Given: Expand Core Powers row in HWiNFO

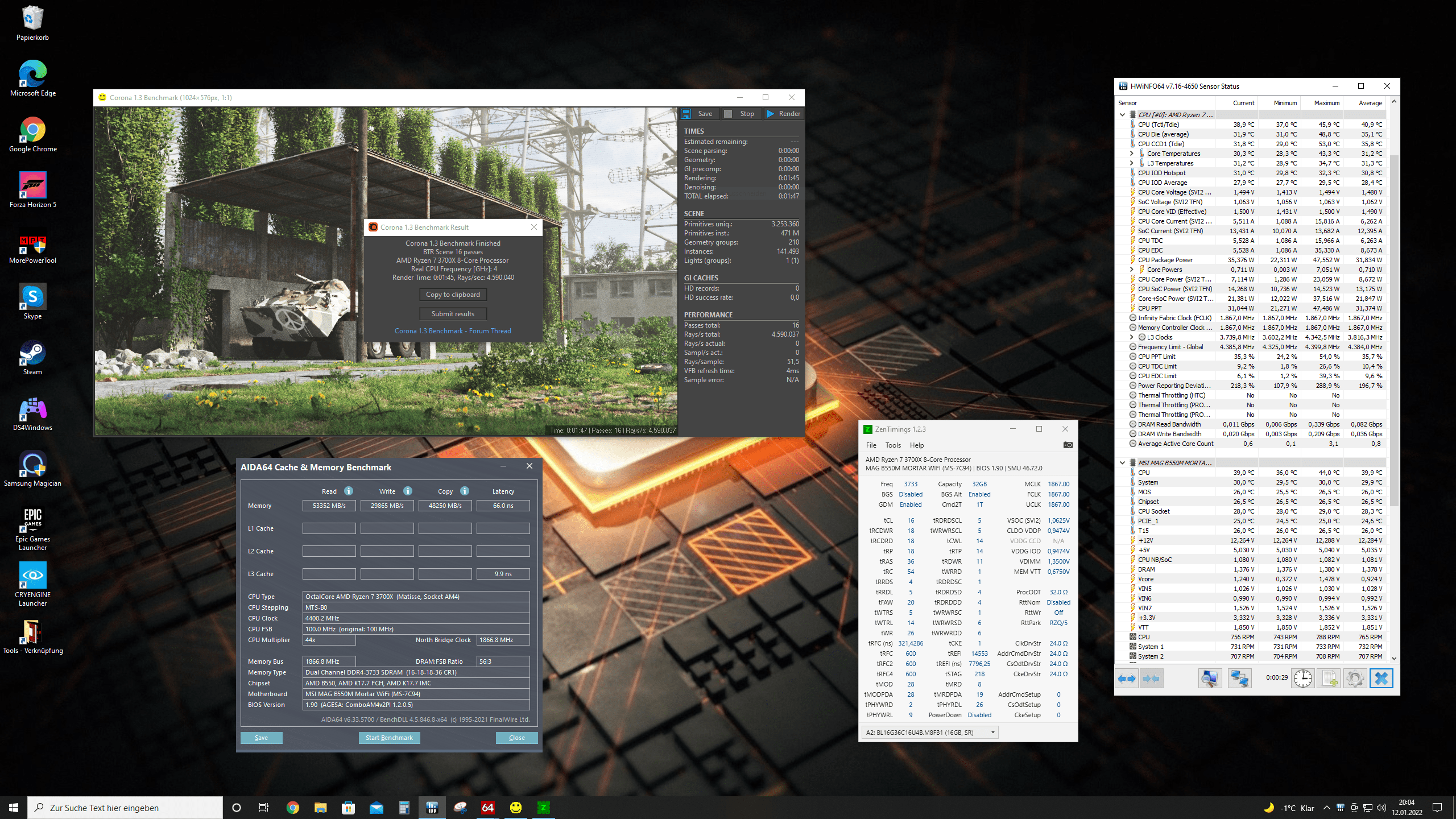Looking at the screenshot, I should click(x=1131, y=270).
